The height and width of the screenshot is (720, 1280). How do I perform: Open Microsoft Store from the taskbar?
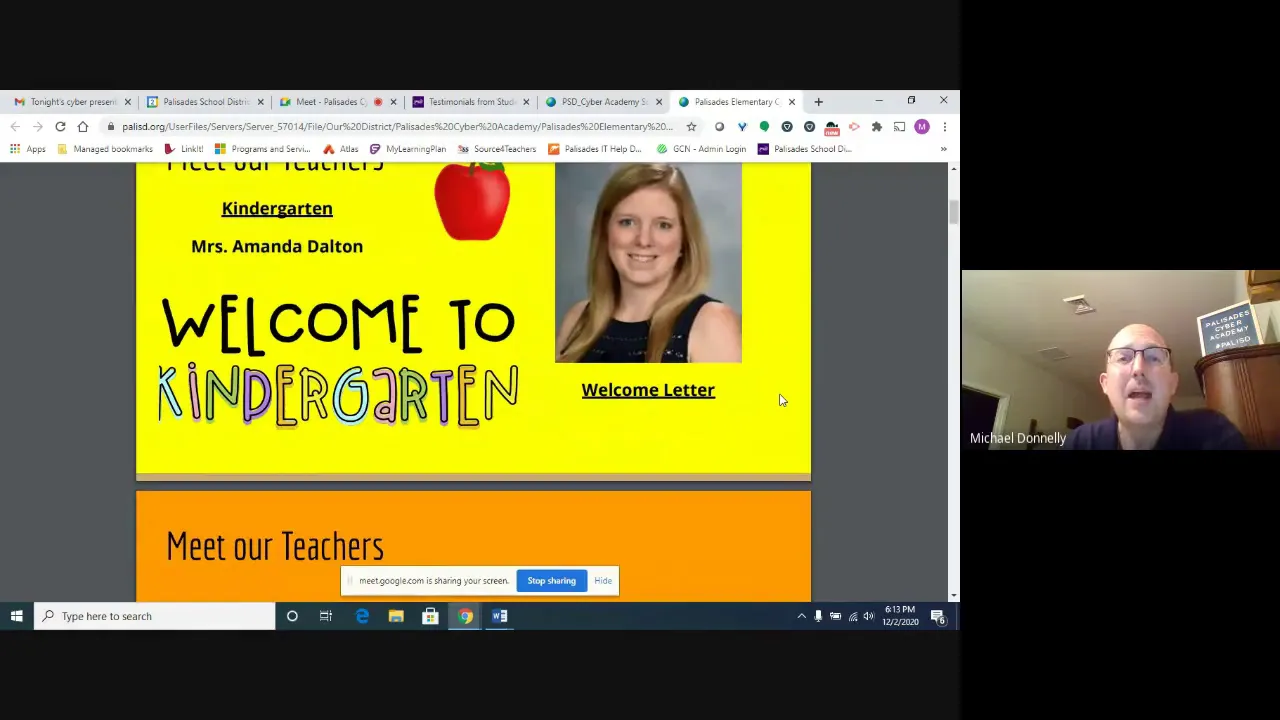click(x=430, y=616)
